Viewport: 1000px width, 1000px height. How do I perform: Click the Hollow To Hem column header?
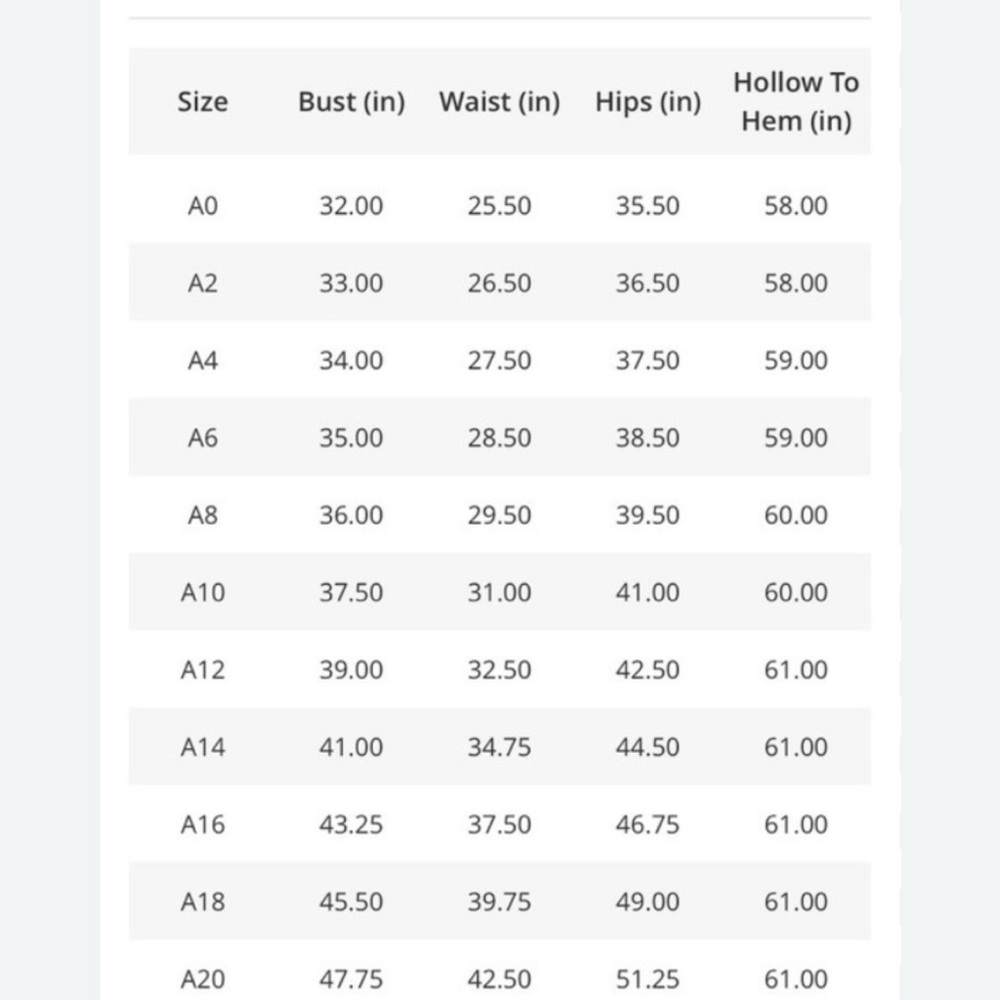coord(796,101)
